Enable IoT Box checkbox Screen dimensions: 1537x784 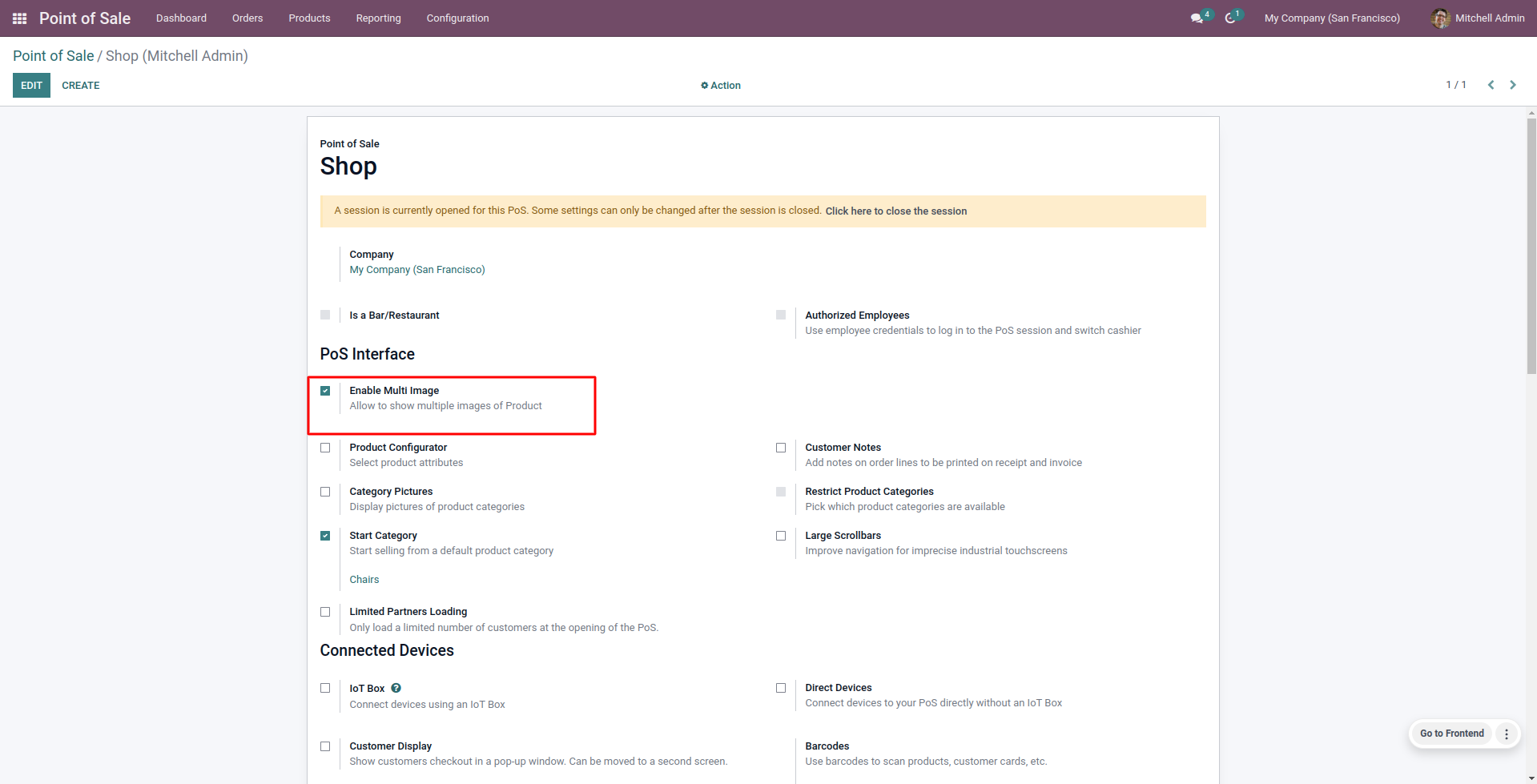click(325, 688)
